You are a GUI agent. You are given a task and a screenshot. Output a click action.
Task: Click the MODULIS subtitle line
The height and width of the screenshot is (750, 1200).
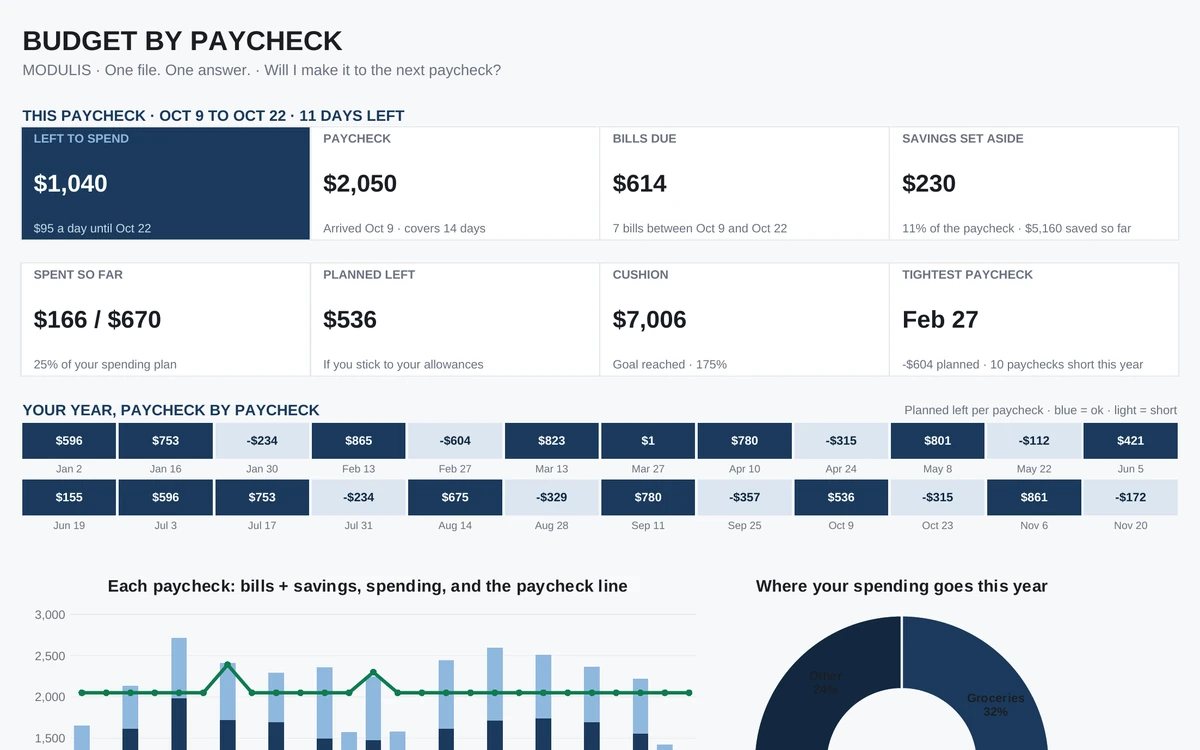click(x=261, y=70)
